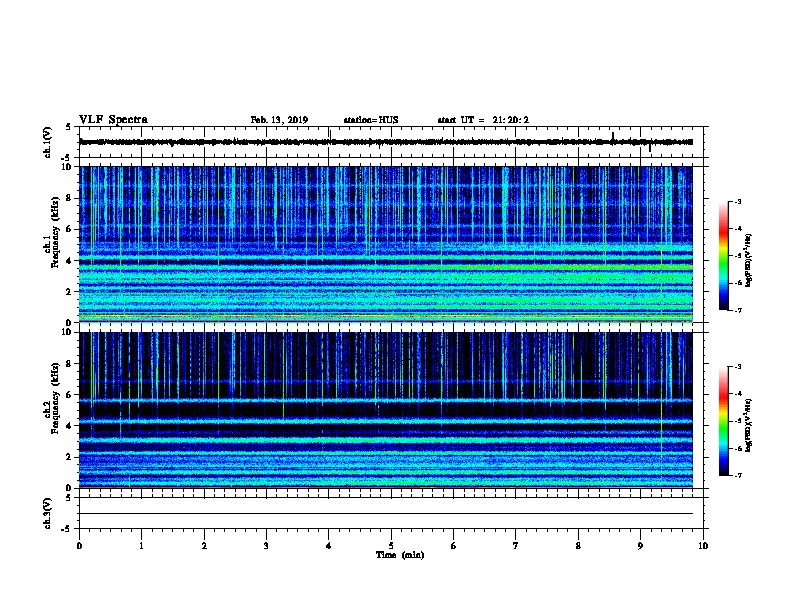Click the ch.3(V) axis label
The image size is (792, 612).
point(47,513)
